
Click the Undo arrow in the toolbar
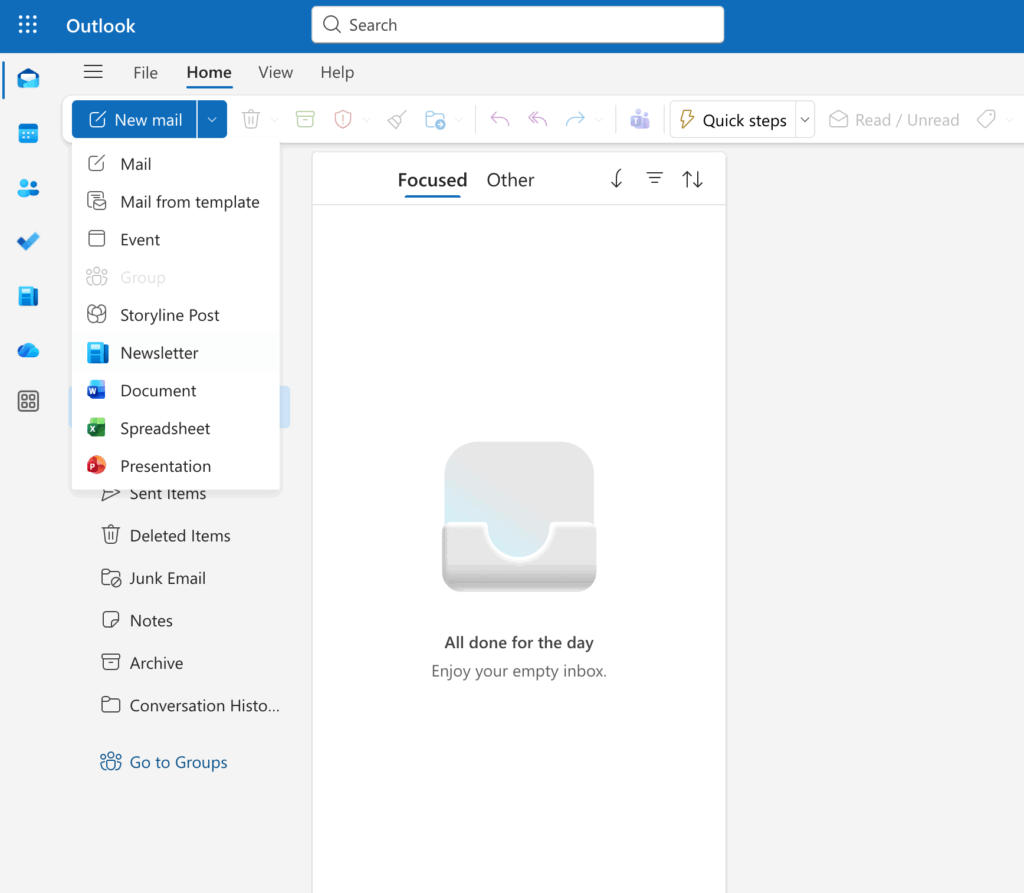pyautogui.click(x=499, y=119)
